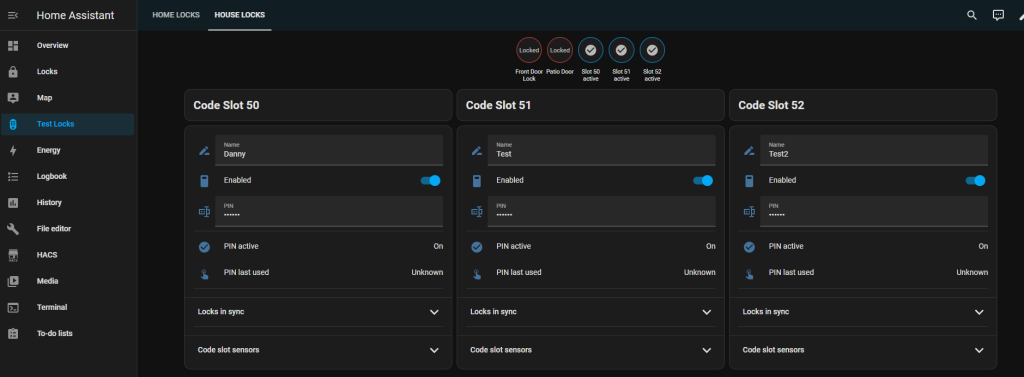
Task: Click the device icon beside Enabled in Code Slot 51
Action: coord(477,181)
